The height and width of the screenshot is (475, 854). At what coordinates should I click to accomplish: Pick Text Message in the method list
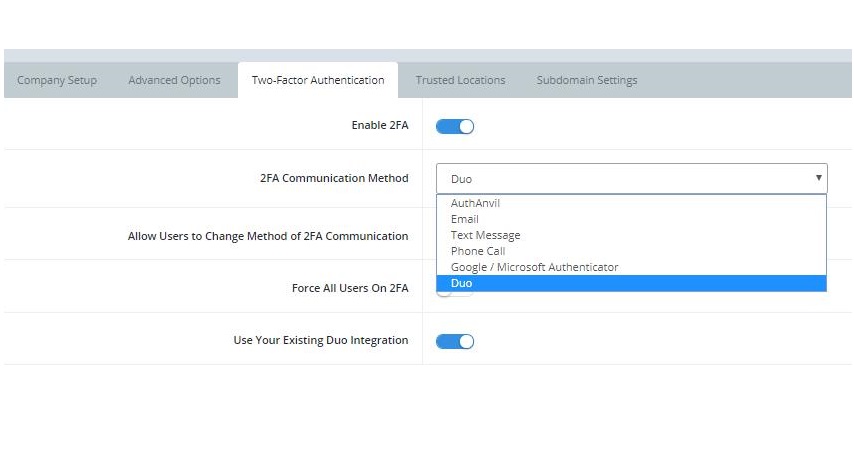(x=485, y=235)
